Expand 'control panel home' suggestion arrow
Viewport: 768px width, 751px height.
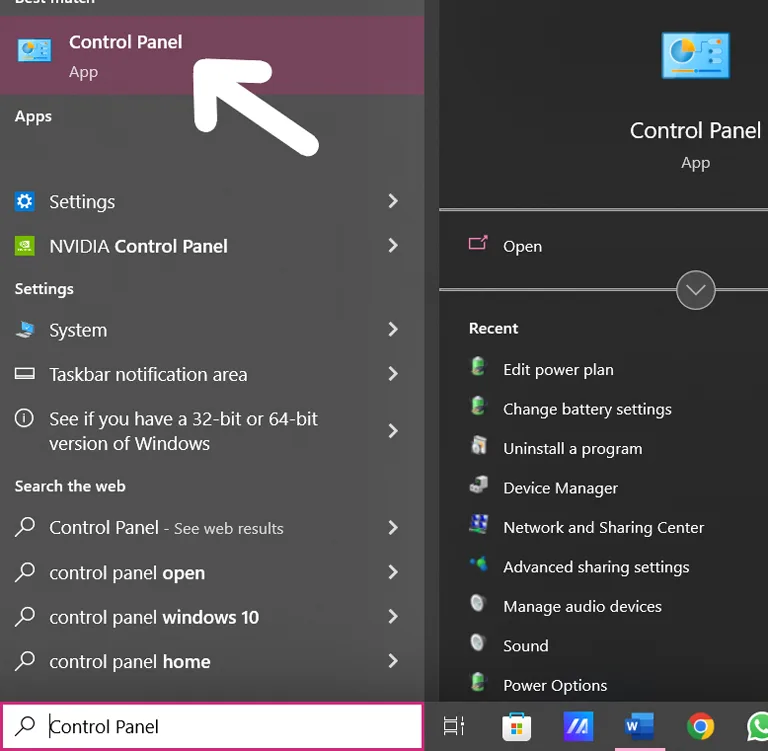(x=393, y=661)
